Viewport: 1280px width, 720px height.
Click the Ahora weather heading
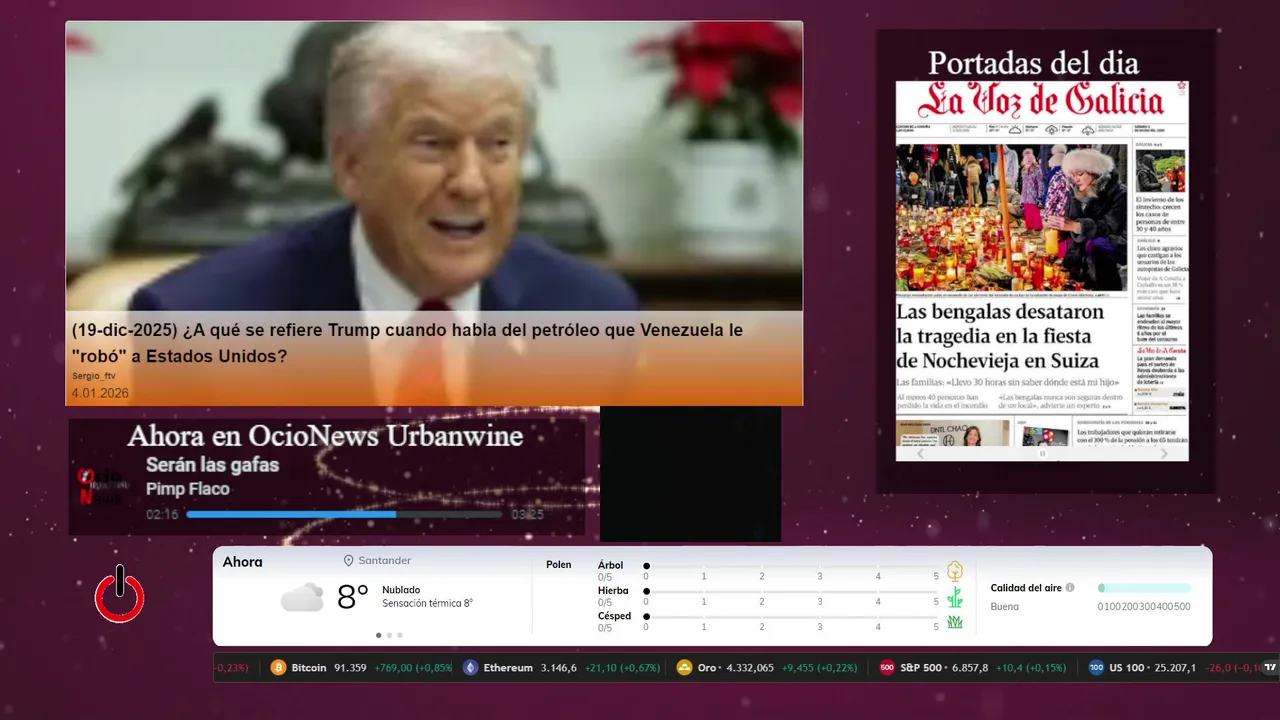click(x=243, y=562)
